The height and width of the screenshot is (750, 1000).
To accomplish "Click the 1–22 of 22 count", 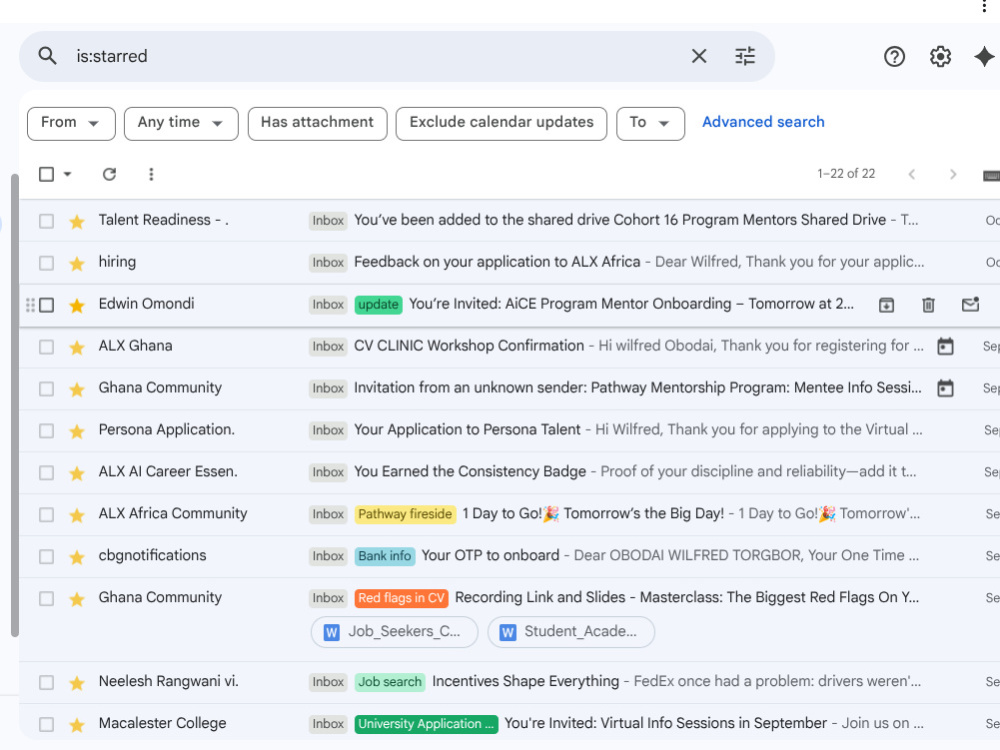I will (846, 173).
